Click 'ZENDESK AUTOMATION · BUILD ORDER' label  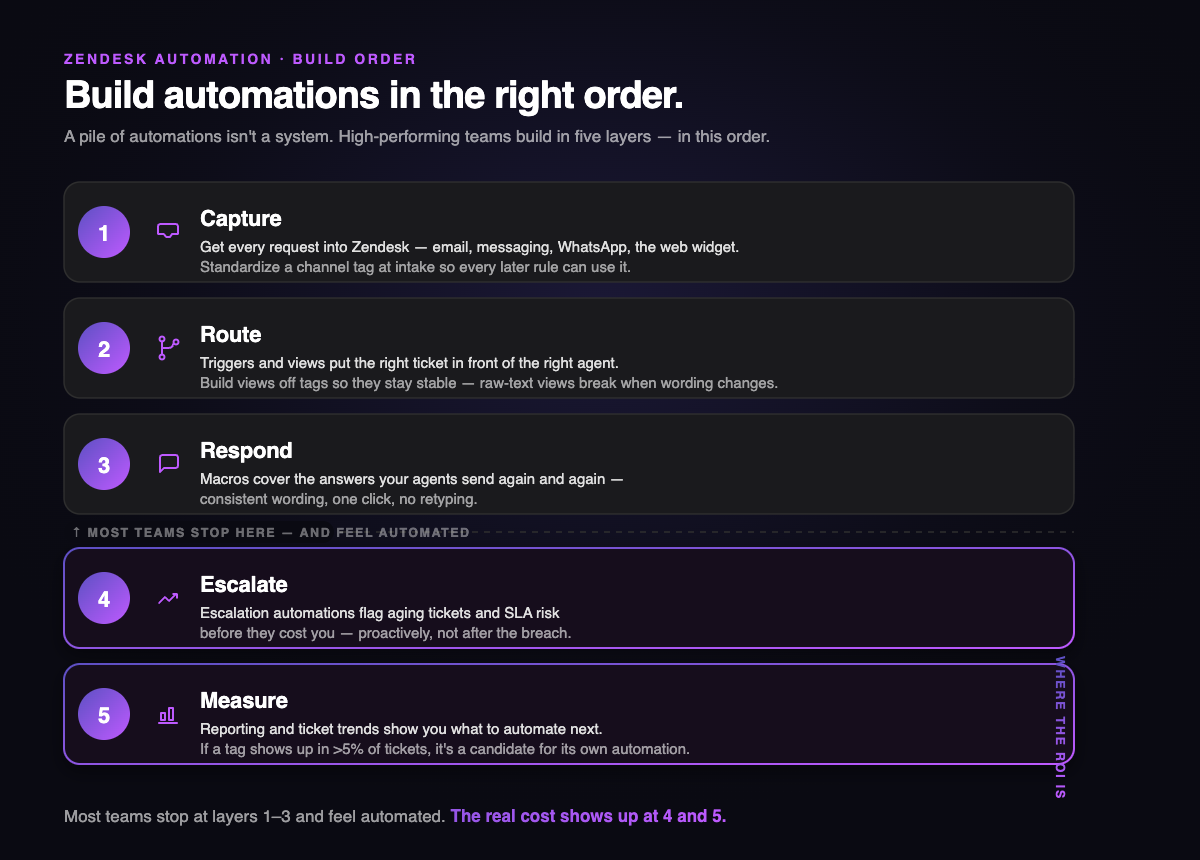pyautogui.click(x=240, y=59)
